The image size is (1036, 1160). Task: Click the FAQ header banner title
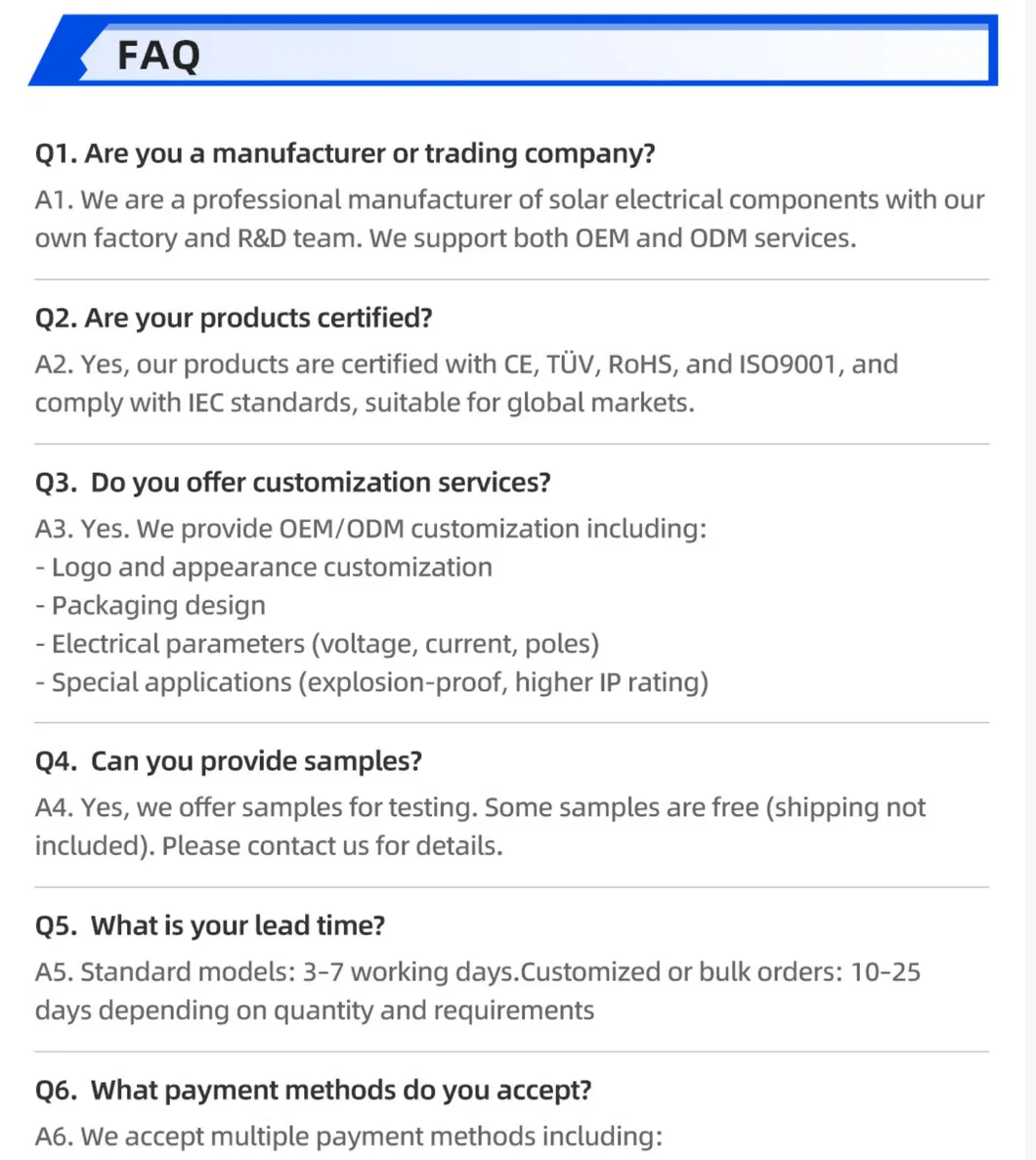point(158,55)
